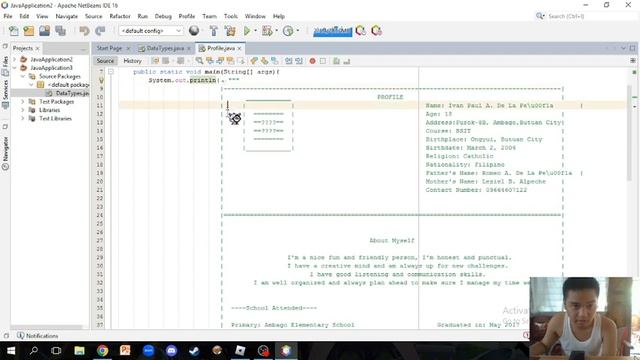Open the Refactor menu
This screenshot has width=640, height=360.
click(120, 16)
